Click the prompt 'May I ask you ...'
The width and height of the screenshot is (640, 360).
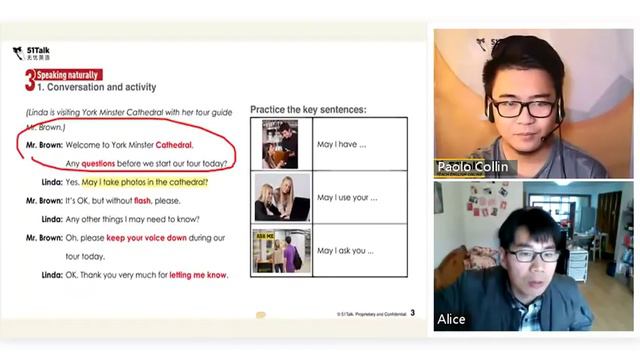(x=345, y=251)
